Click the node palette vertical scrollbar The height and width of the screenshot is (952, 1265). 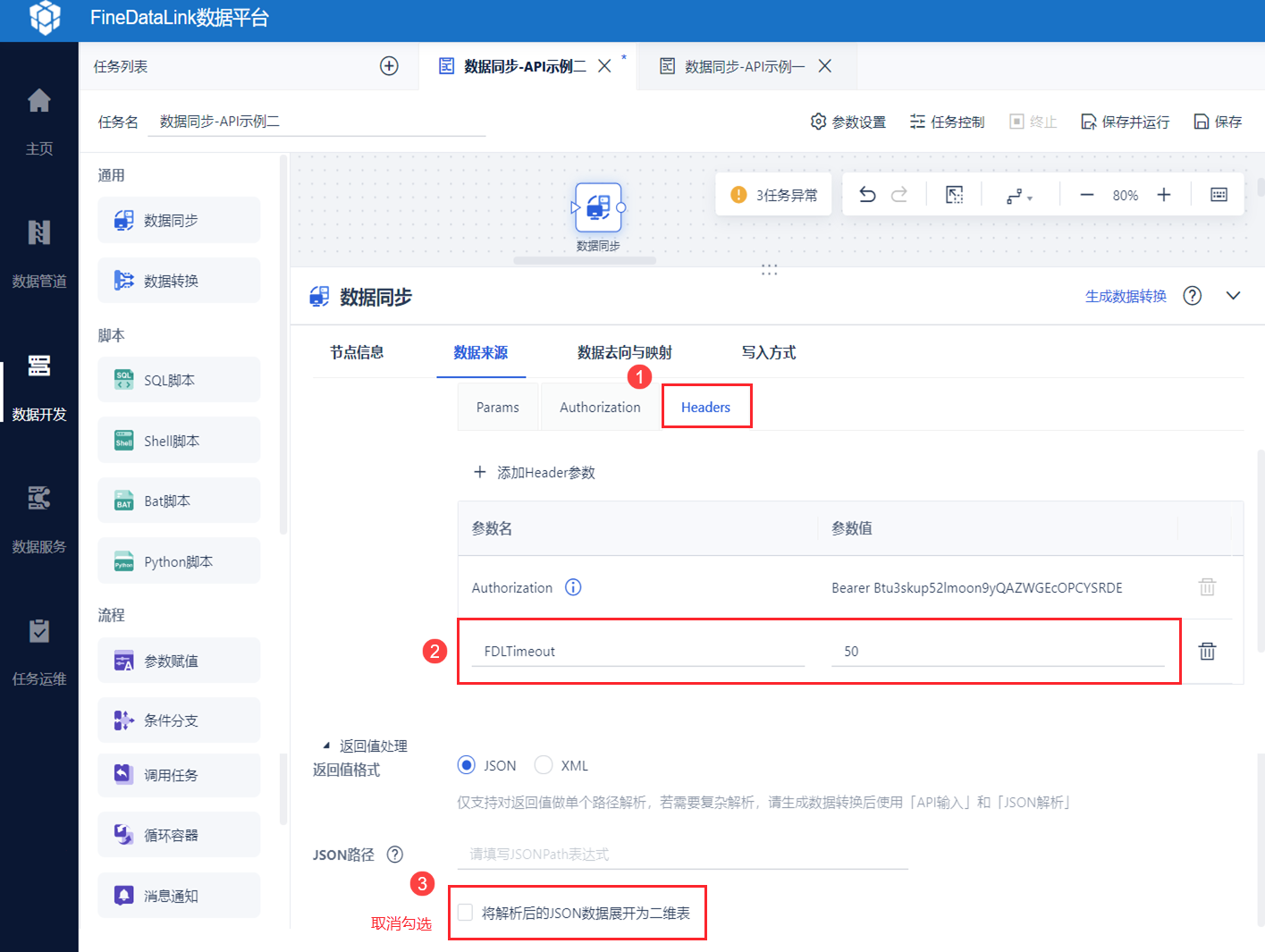point(283,345)
